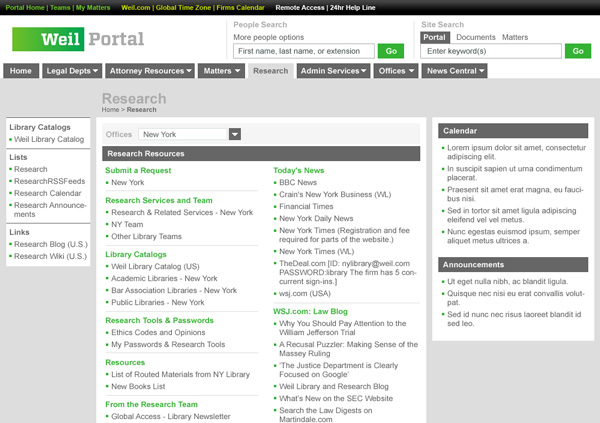Click New York under Submit a Request
This screenshot has width=600, height=423.
point(128,183)
